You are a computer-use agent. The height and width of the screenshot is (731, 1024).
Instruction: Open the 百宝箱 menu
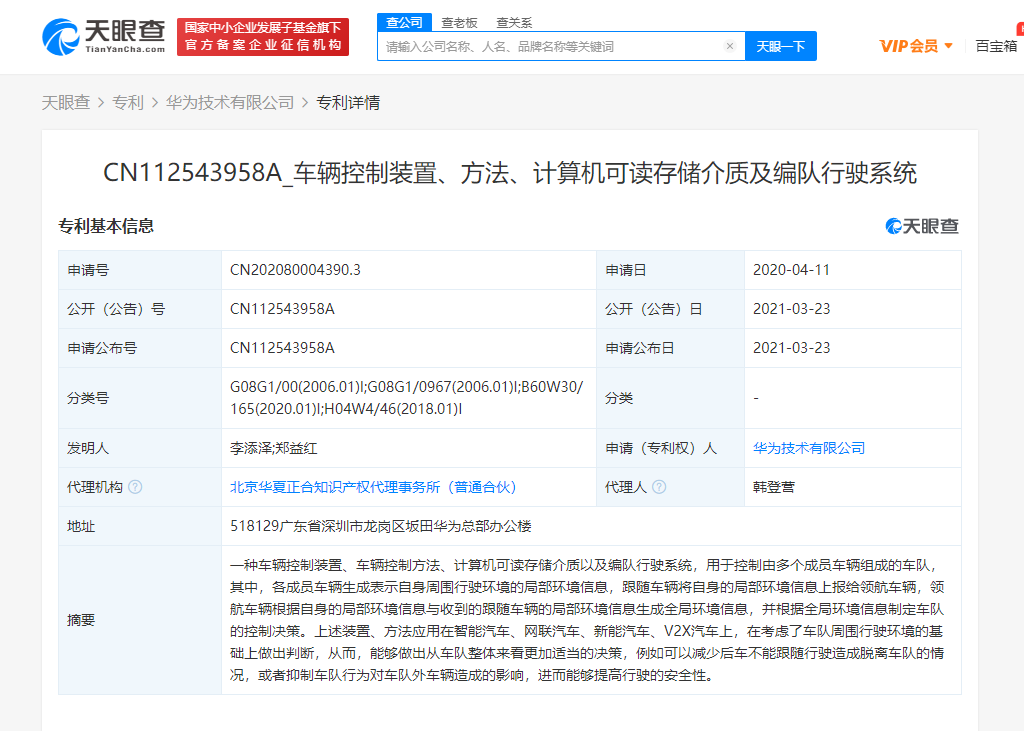(x=996, y=46)
